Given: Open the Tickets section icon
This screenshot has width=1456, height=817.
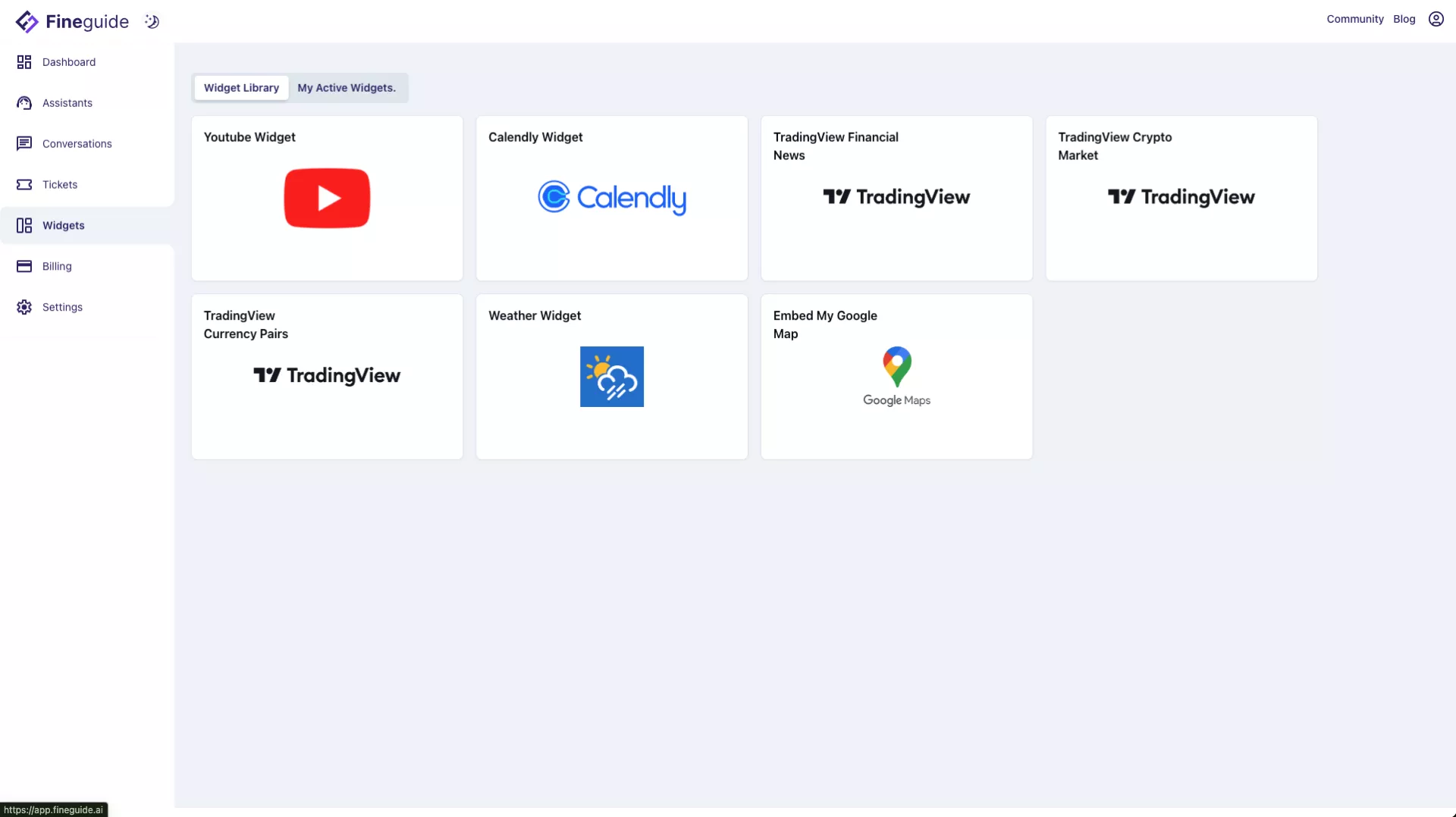Looking at the screenshot, I should tap(24, 185).
